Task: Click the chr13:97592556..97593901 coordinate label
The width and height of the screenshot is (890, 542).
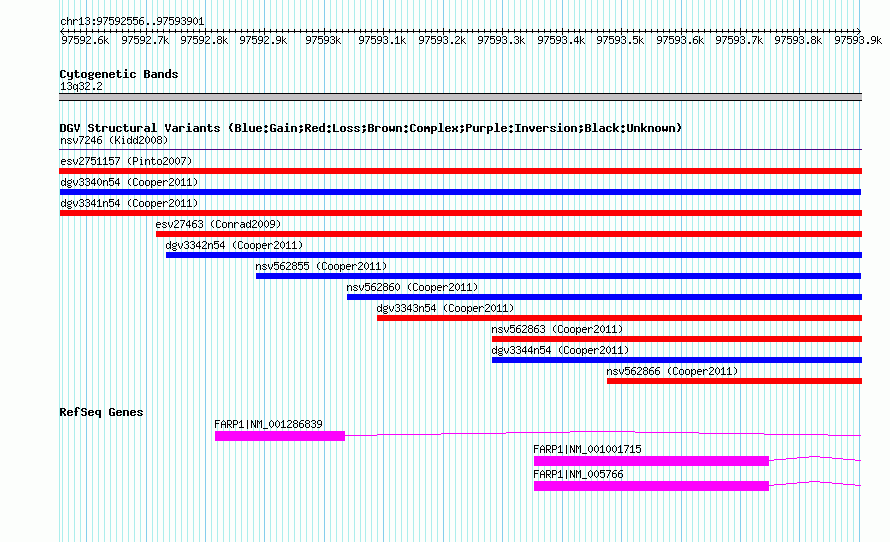Action: (x=132, y=21)
